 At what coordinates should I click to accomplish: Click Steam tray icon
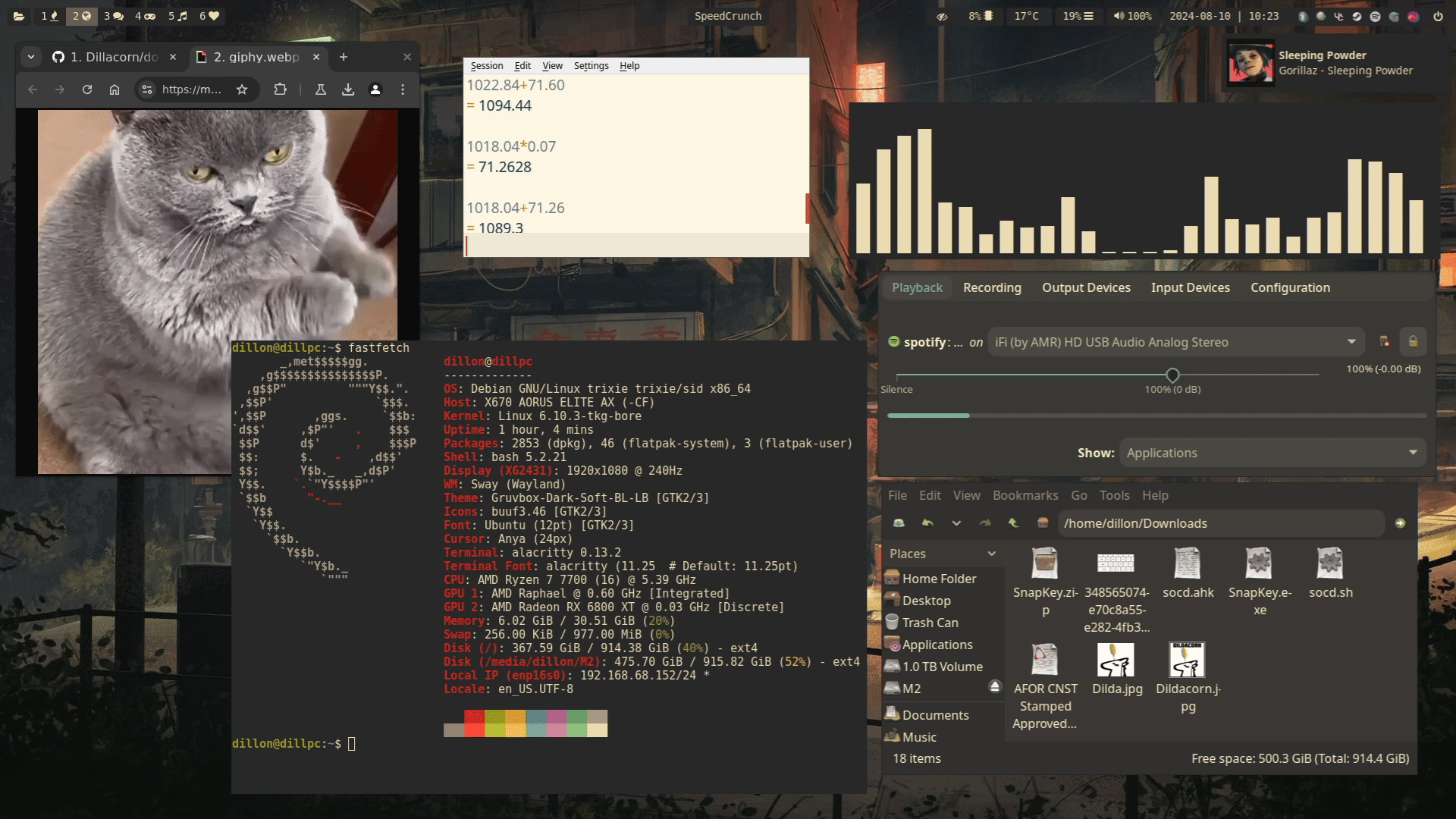tap(1357, 16)
